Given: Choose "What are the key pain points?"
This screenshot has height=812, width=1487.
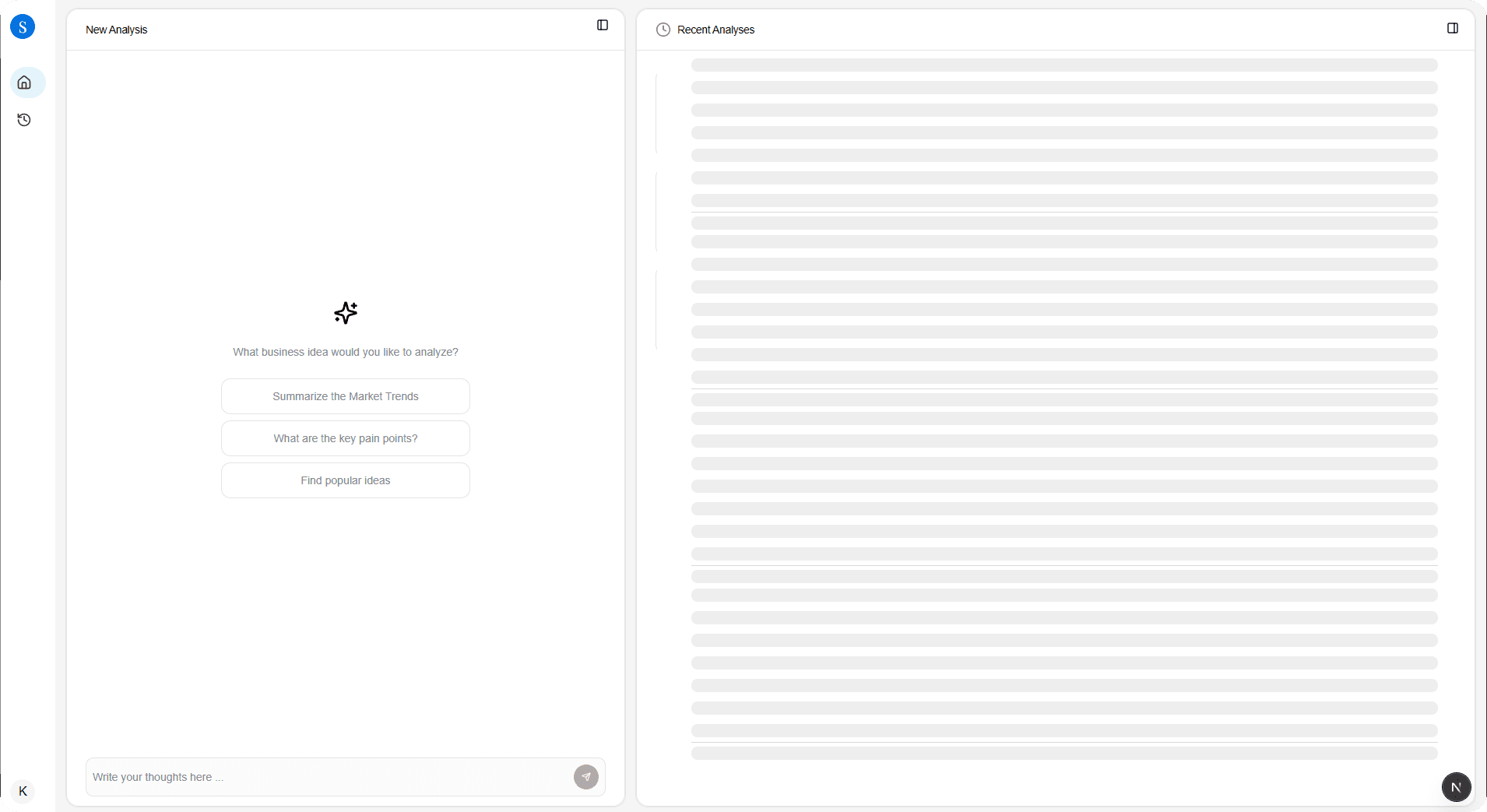Looking at the screenshot, I should (x=346, y=438).
